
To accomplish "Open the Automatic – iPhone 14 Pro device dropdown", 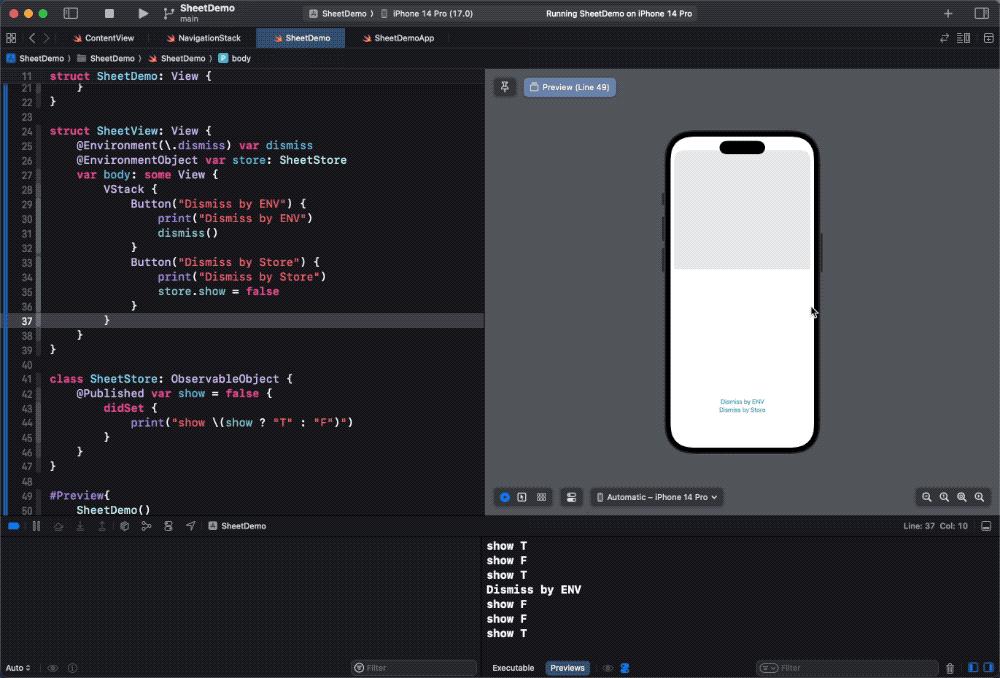I will (x=656, y=497).
